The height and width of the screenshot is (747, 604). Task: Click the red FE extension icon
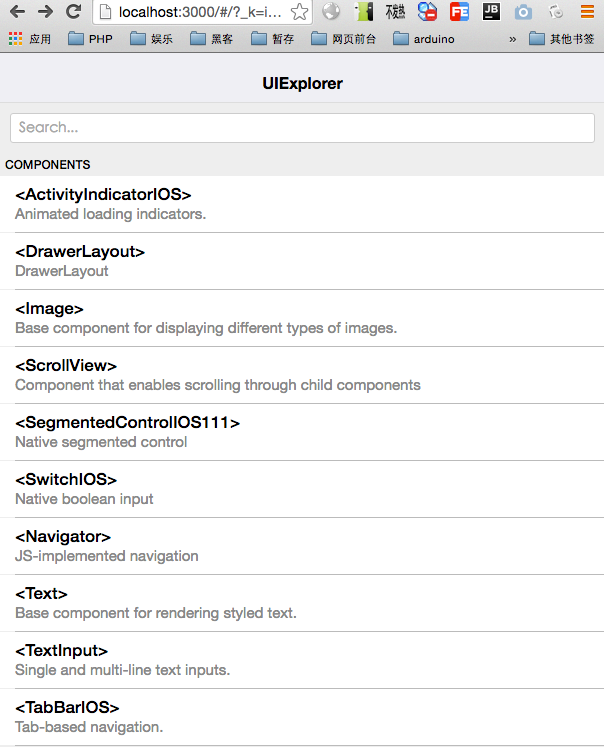click(459, 12)
